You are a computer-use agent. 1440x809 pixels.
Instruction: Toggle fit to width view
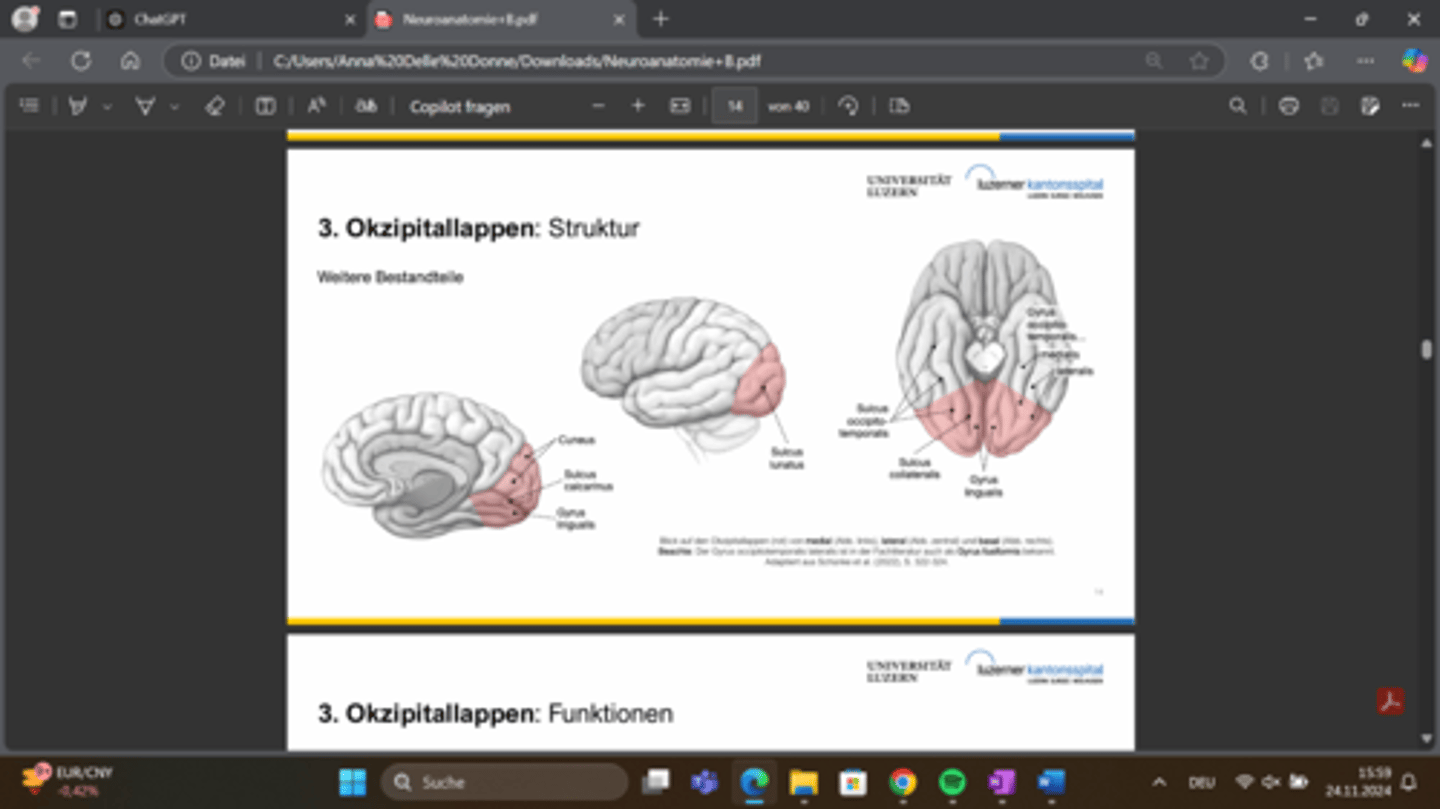coord(680,106)
